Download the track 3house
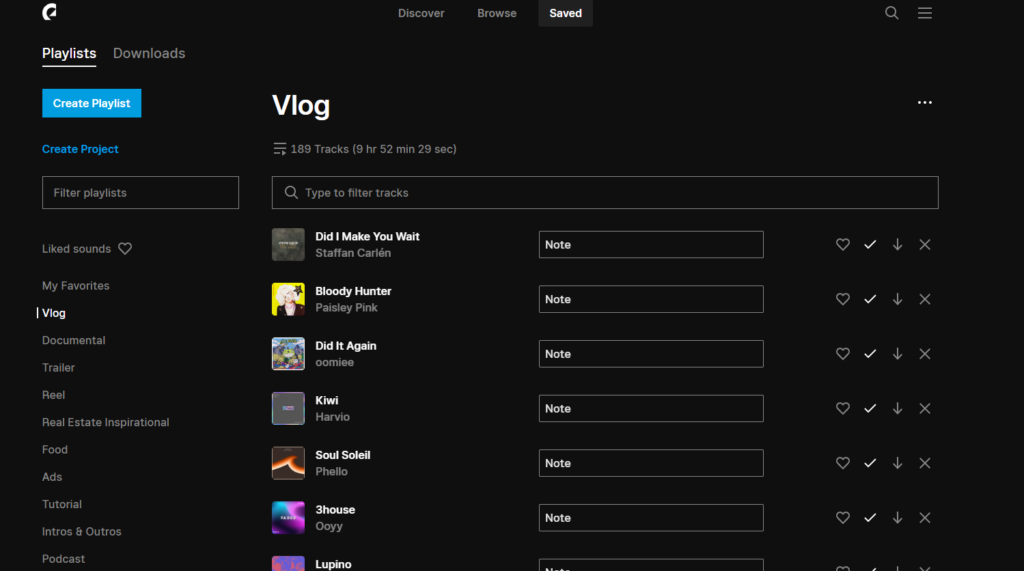Viewport: 1024px width, 571px height. 897,517
